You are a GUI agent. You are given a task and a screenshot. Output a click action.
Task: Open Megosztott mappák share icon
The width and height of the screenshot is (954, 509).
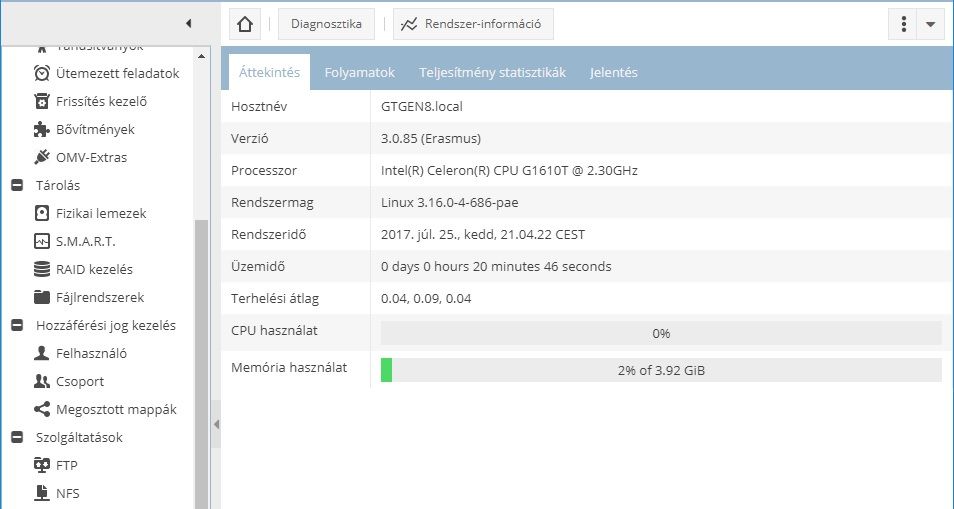(42, 409)
